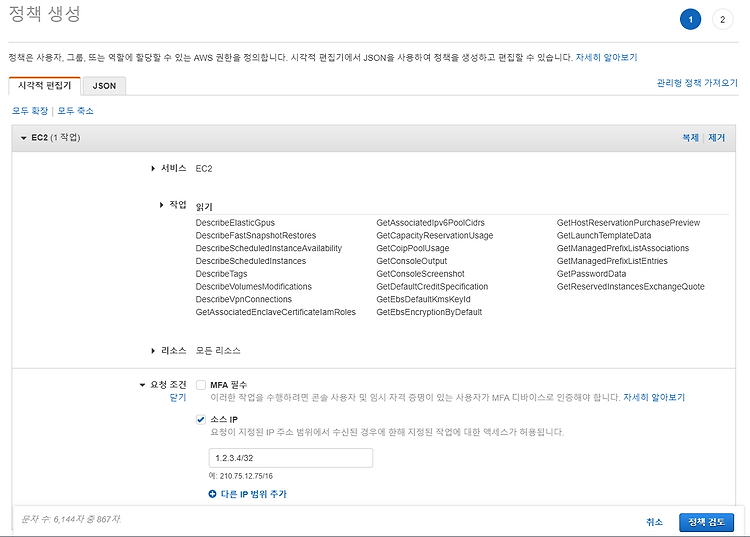Click the EC2 service value text

coord(204,168)
